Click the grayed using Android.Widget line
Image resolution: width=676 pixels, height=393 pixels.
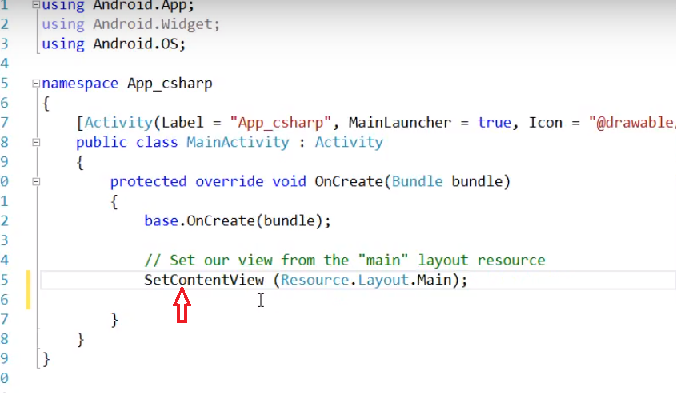[130, 24]
